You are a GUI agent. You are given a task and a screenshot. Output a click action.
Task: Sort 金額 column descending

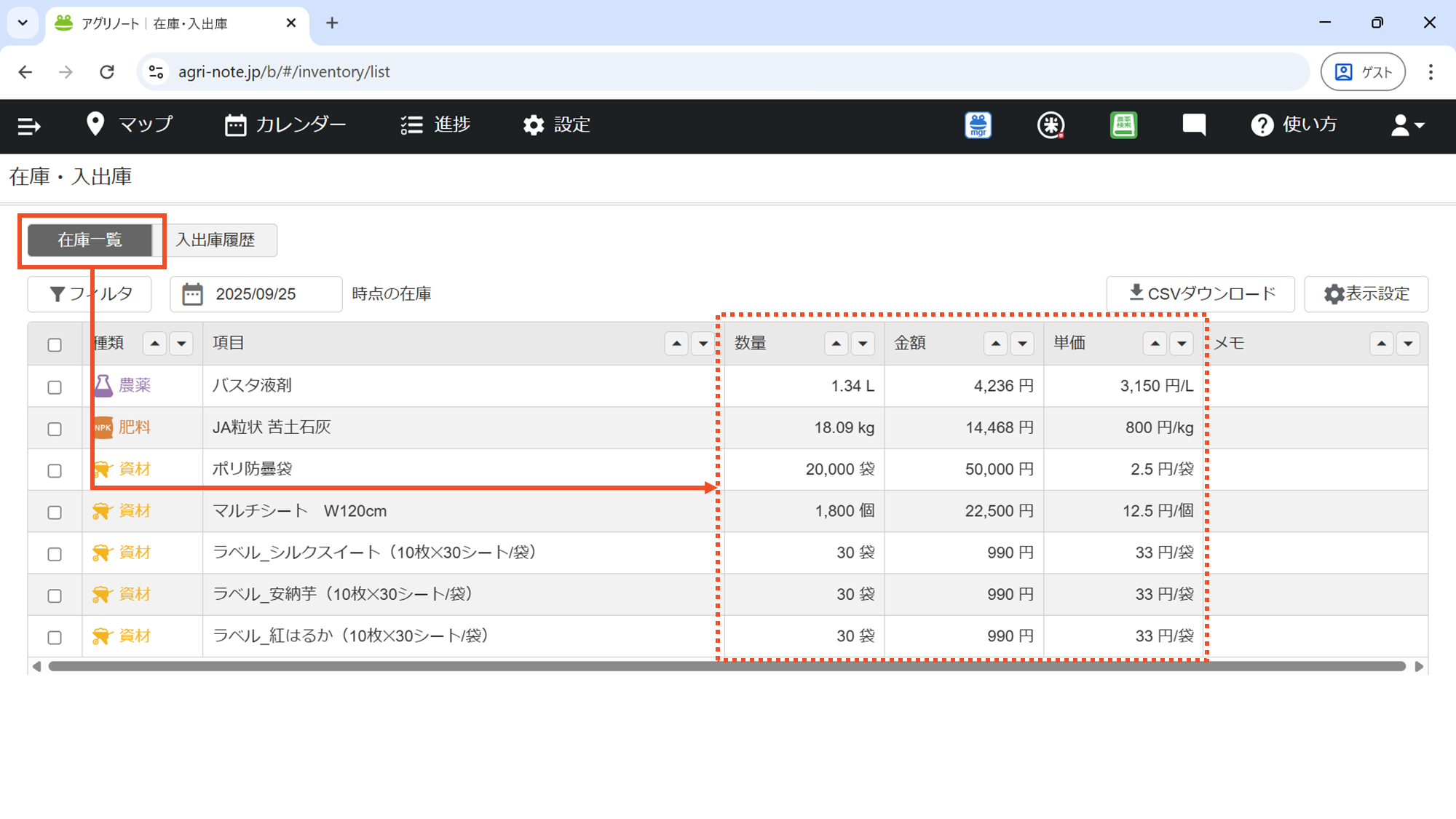click(x=1023, y=344)
